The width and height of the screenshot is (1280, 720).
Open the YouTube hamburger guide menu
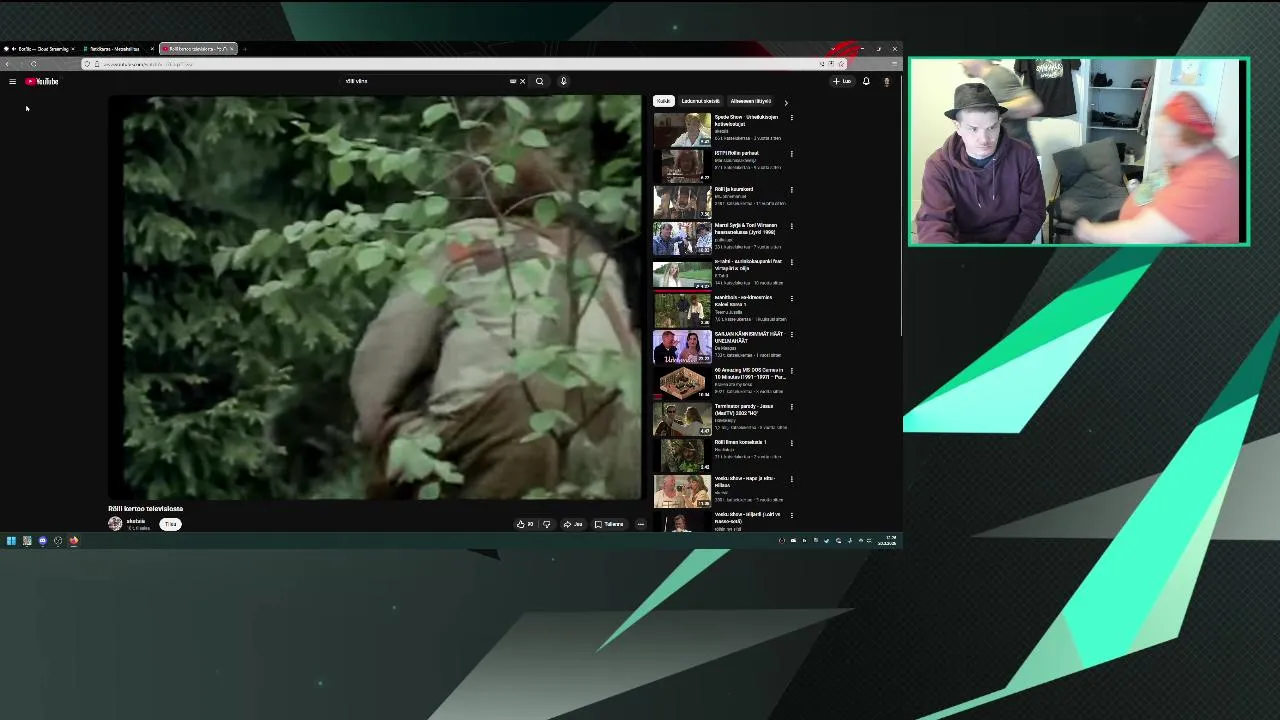coord(12,82)
